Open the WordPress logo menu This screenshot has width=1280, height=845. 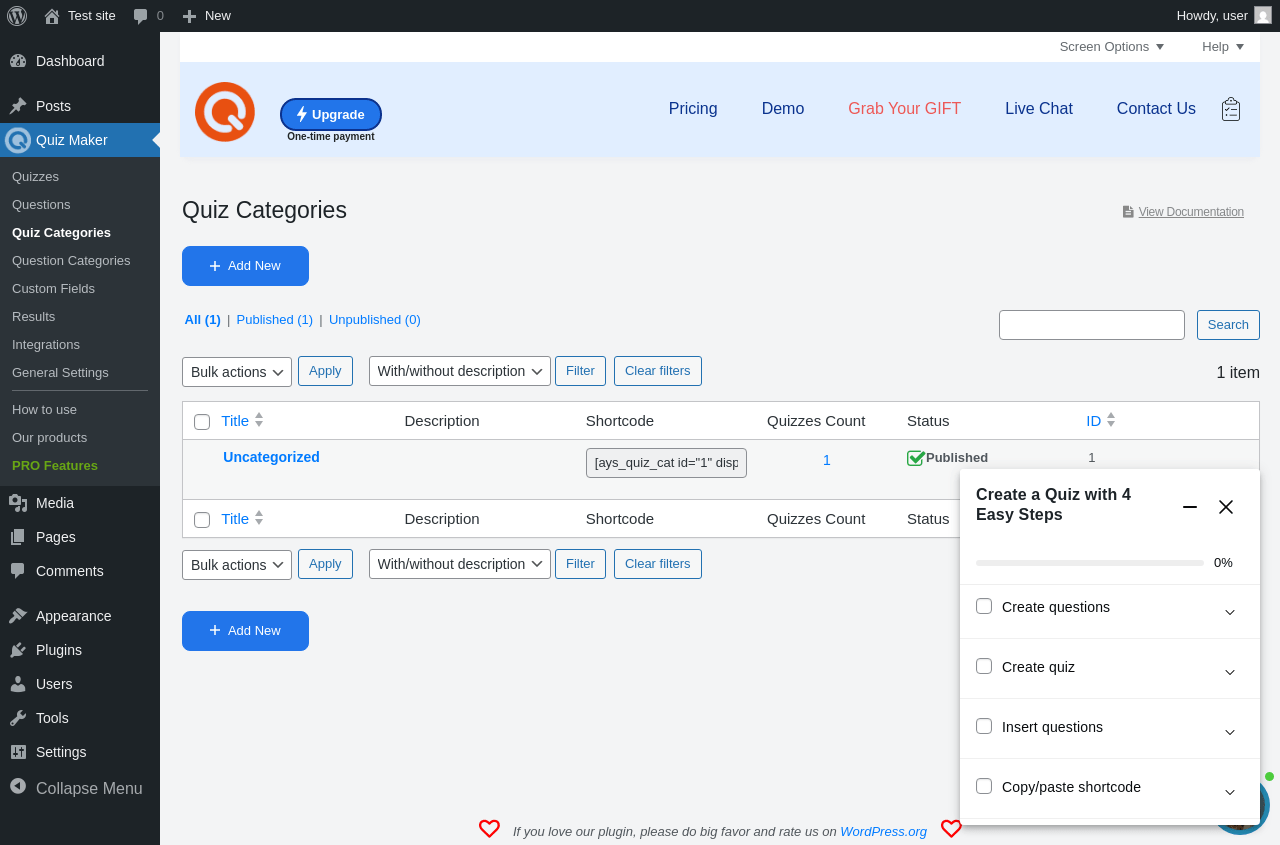click(17, 16)
